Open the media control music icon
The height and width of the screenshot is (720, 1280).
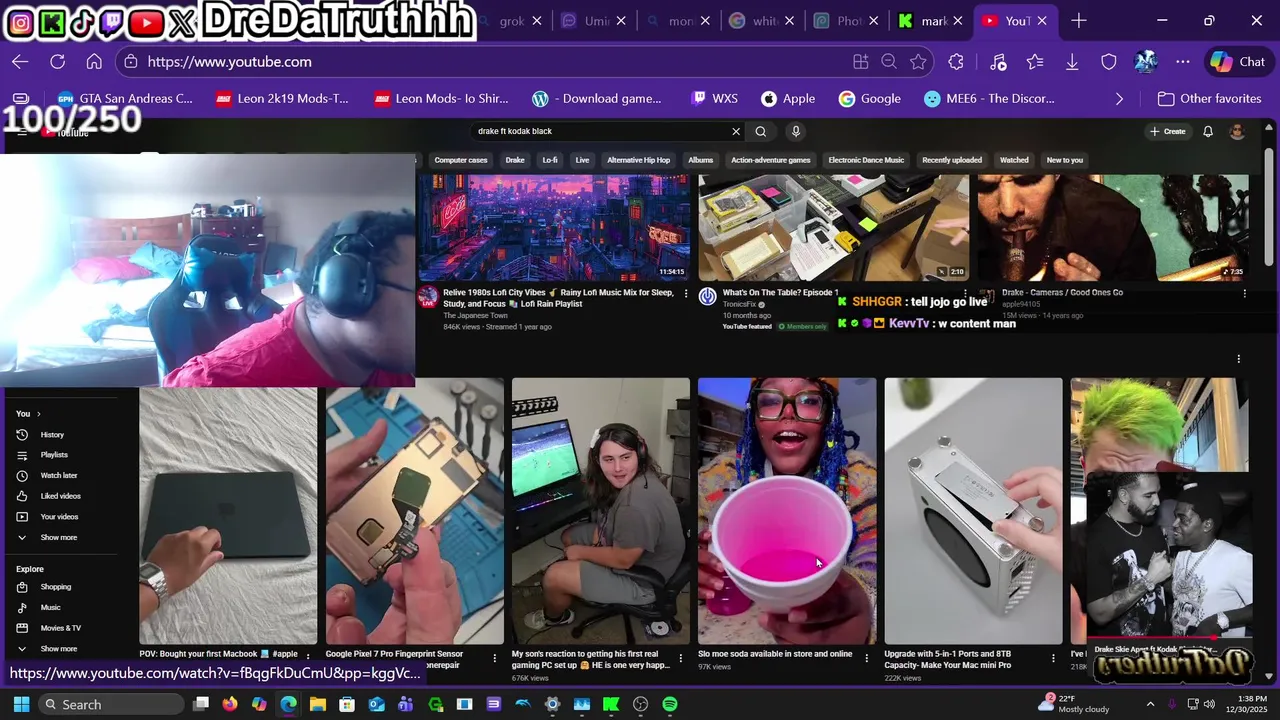point(998,62)
